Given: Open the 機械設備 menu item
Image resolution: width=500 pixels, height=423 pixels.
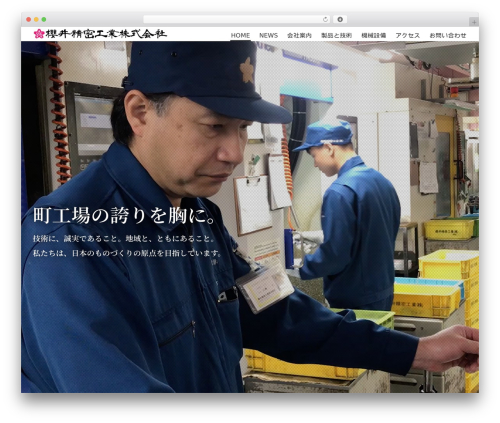Looking at the screenshot, I should point(374,35).
